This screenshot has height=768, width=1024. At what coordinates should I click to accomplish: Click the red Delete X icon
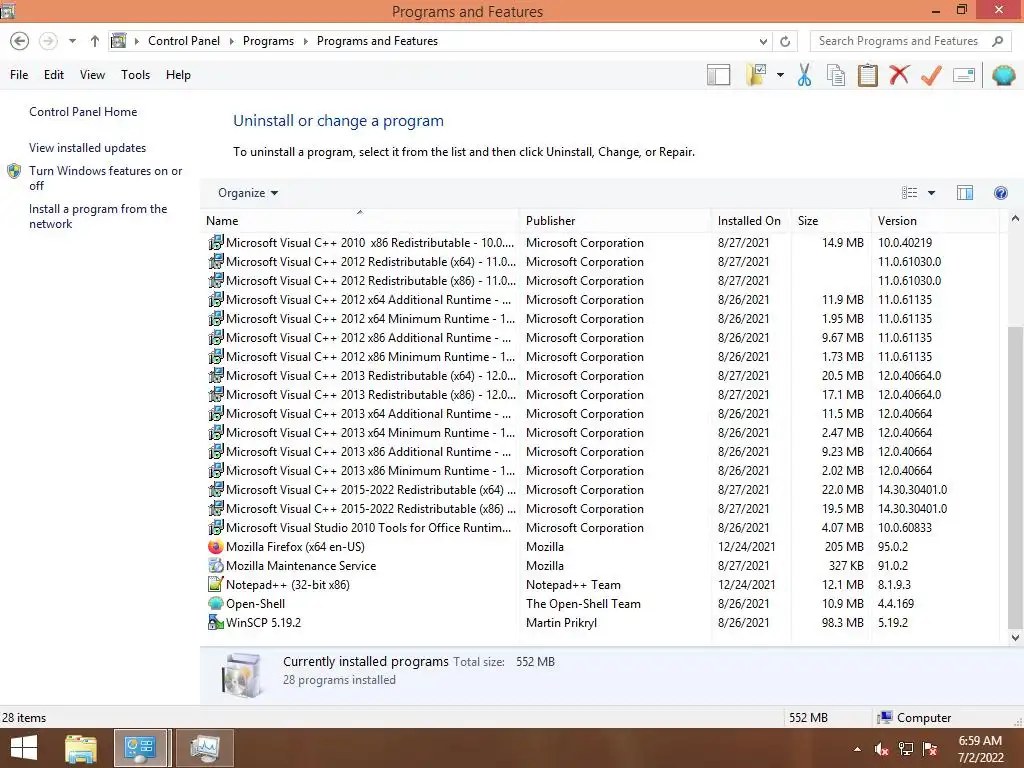[899, 75]
